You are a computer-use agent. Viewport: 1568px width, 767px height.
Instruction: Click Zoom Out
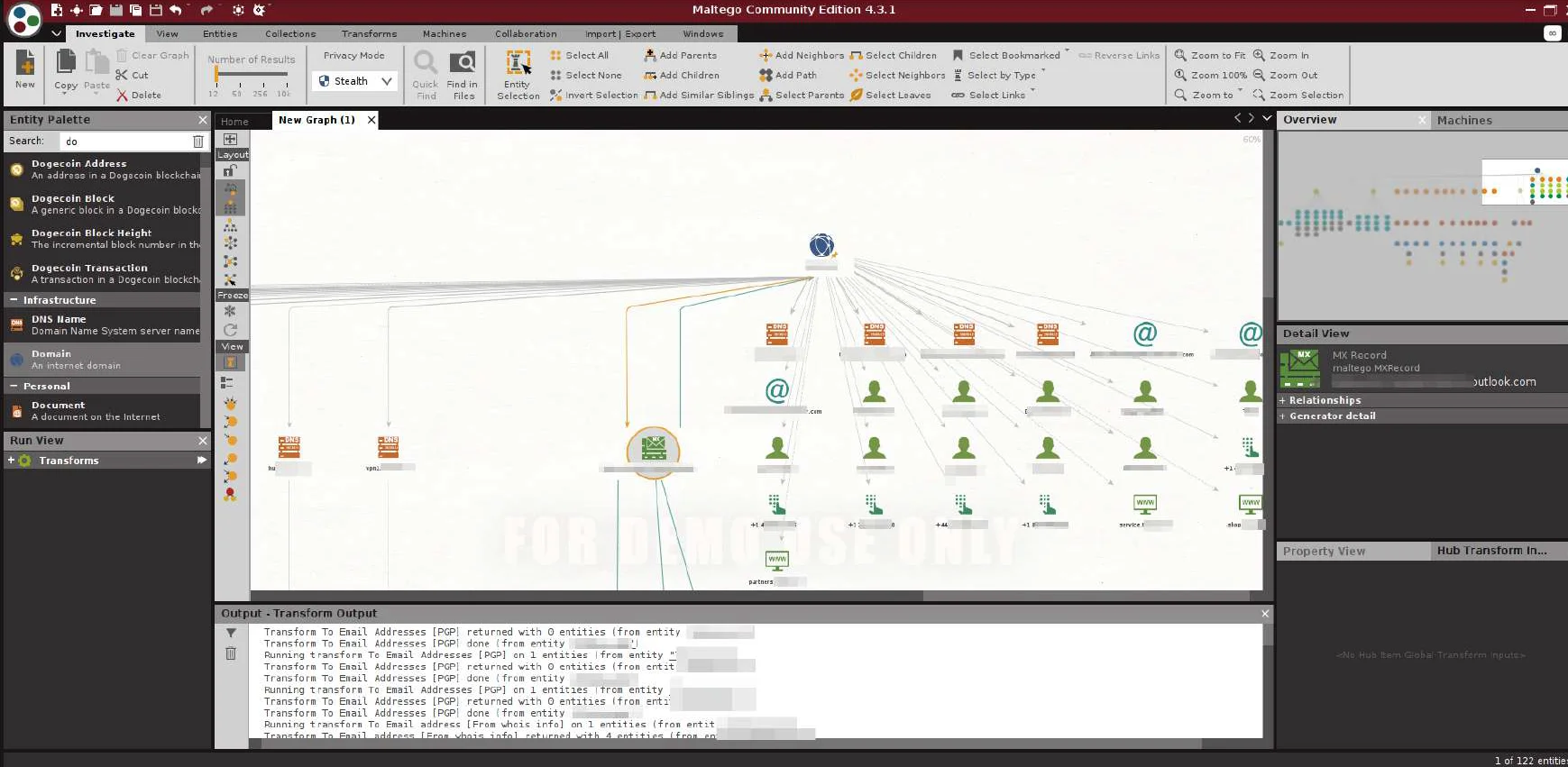pos(1285,75)
